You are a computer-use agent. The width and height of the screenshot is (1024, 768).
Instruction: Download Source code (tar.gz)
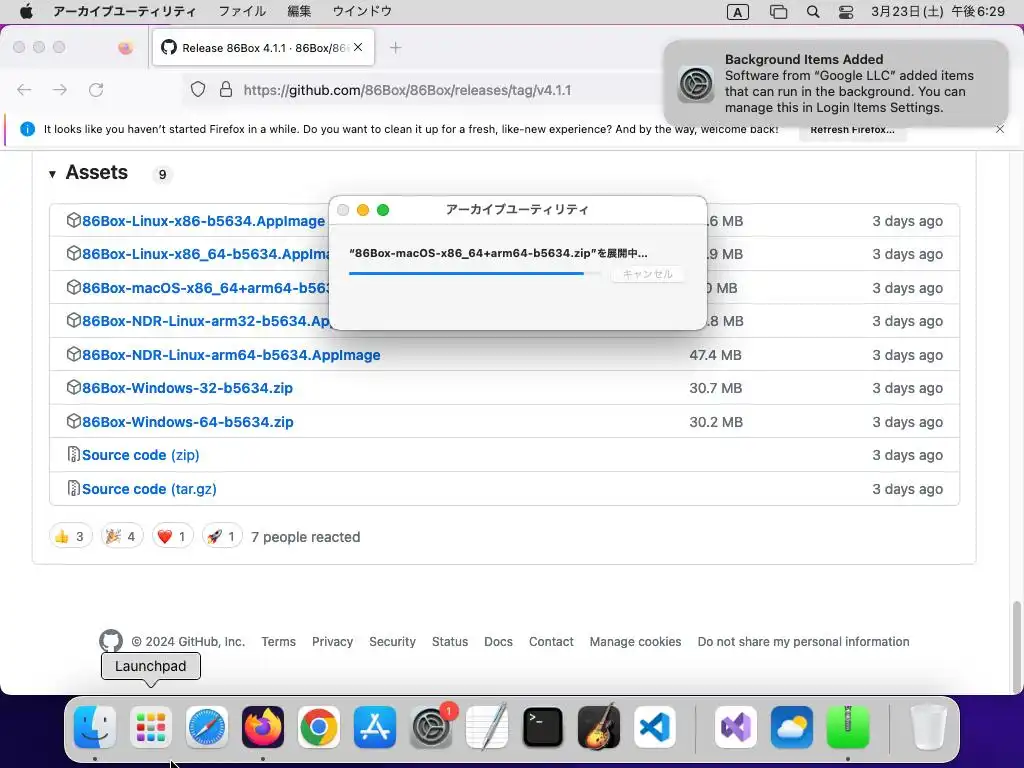149,489
